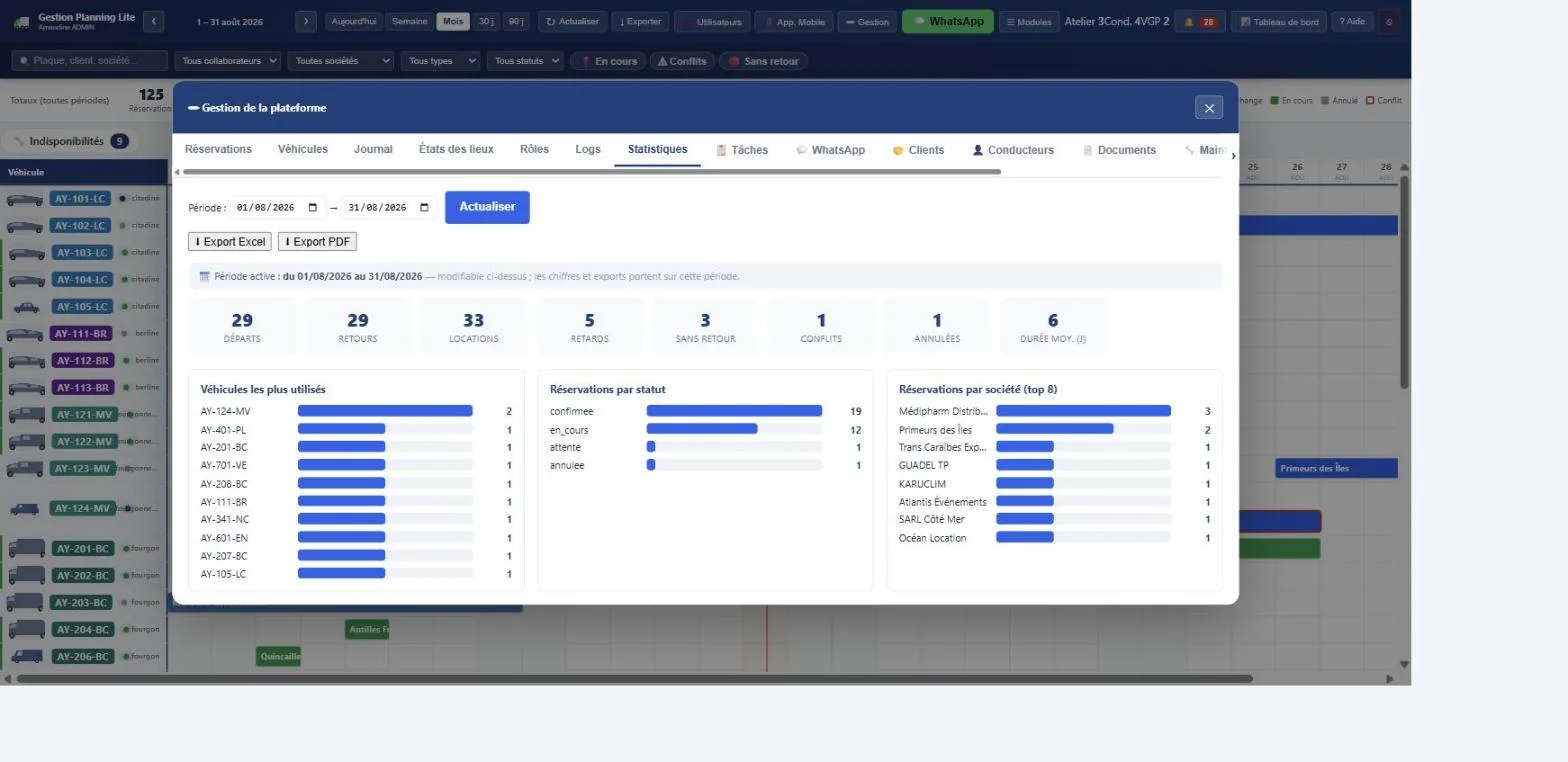Go to previous month with left chevron
This screenshot has width=1568, height=762.
coord(153,21)
